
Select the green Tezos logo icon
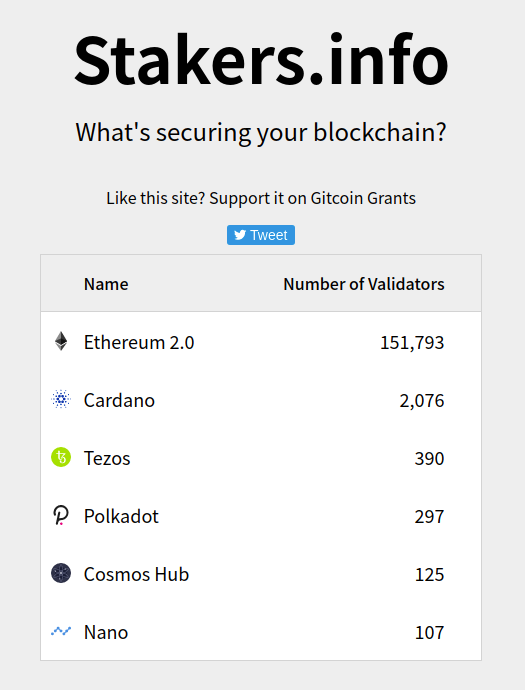click(61, 457)
